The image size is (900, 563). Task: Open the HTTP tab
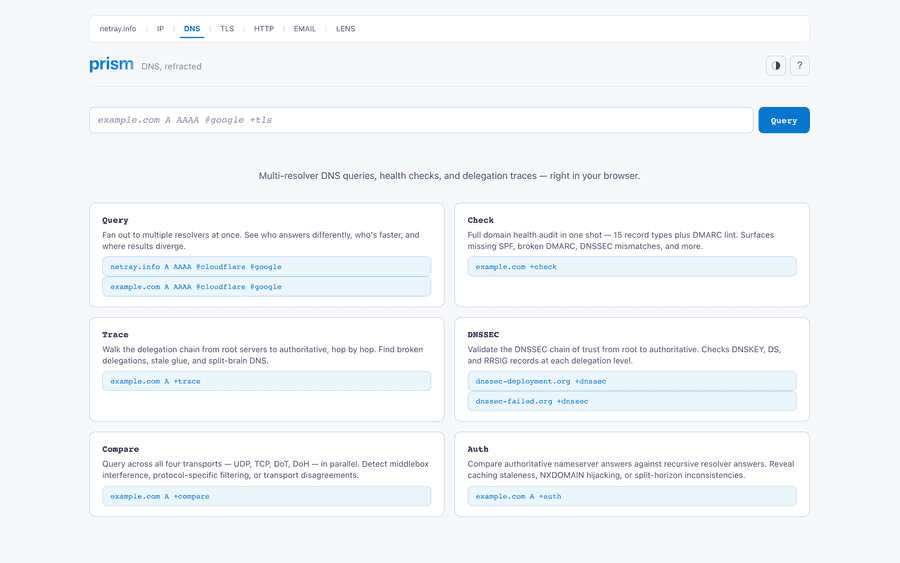click(x=264, y=29)
